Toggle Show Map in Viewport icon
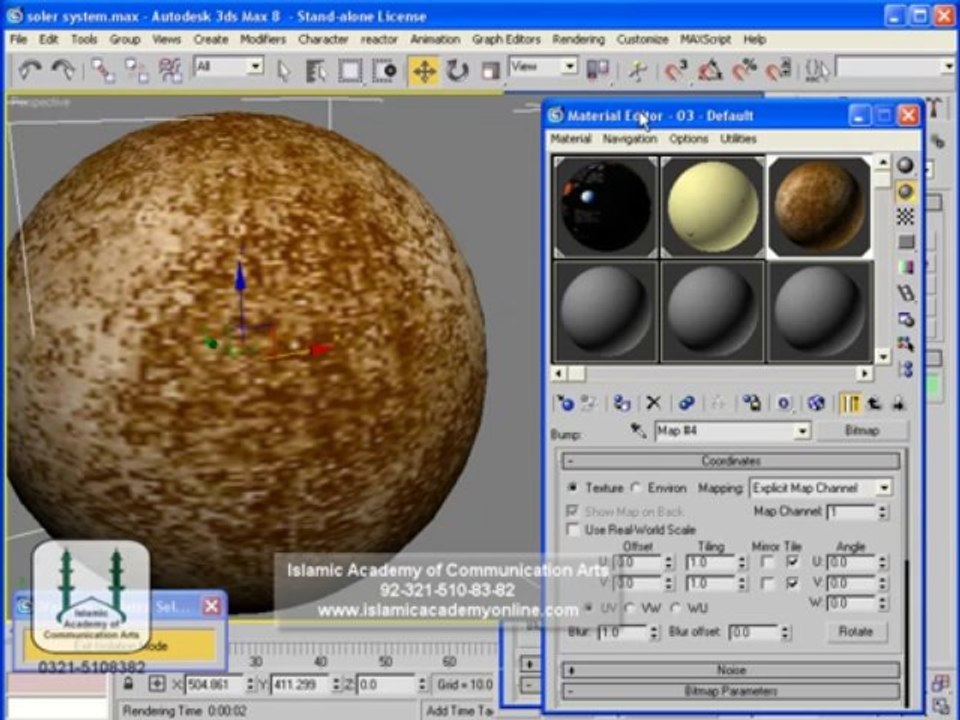The image size is (960, 720). click(816, 403)
